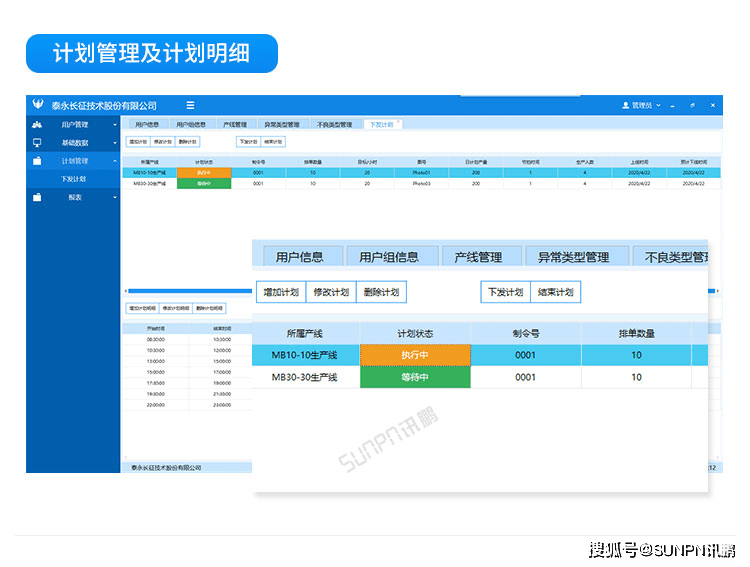
Task: Expand the 用户管理 sidebar menu arrow
Action: (x=115, y=125)
